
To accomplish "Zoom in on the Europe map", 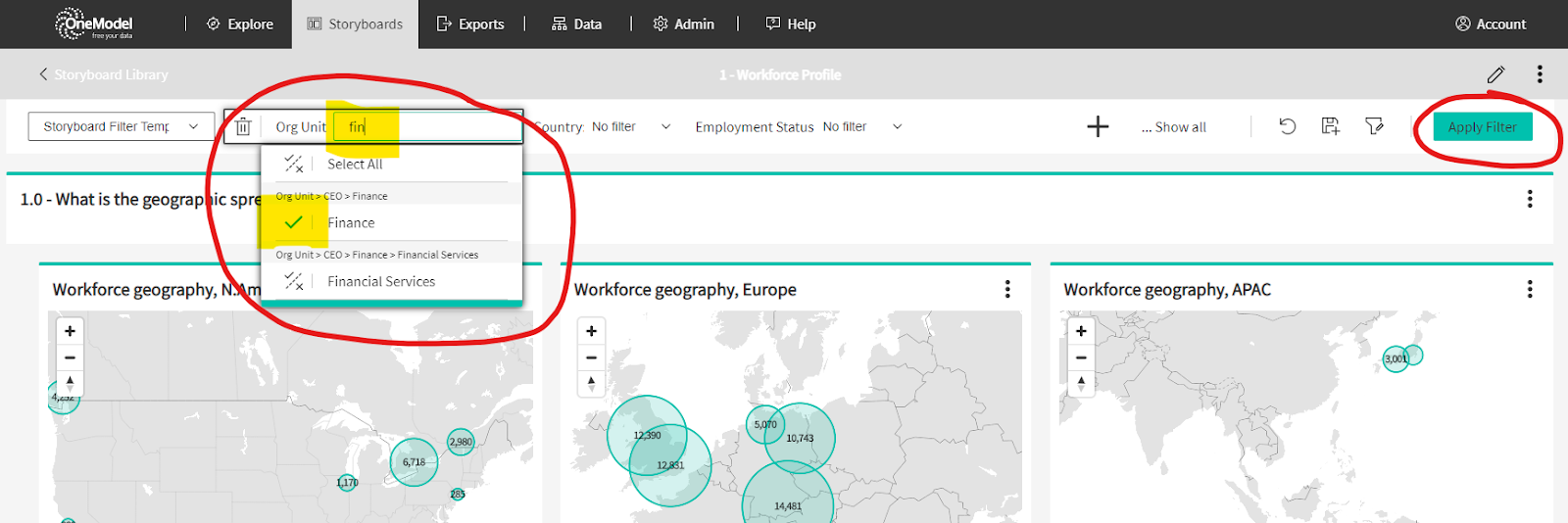I will 591,331.
